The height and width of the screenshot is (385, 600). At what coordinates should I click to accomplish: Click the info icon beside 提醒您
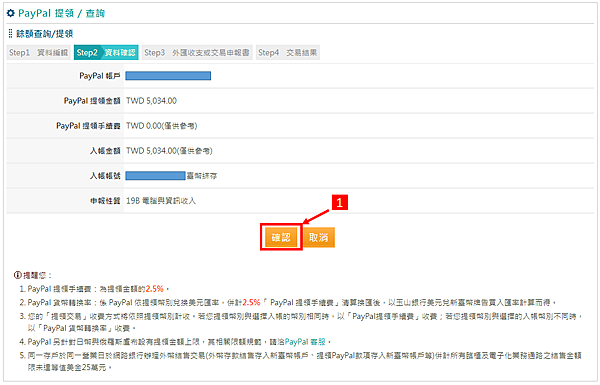tap(17, 275)
